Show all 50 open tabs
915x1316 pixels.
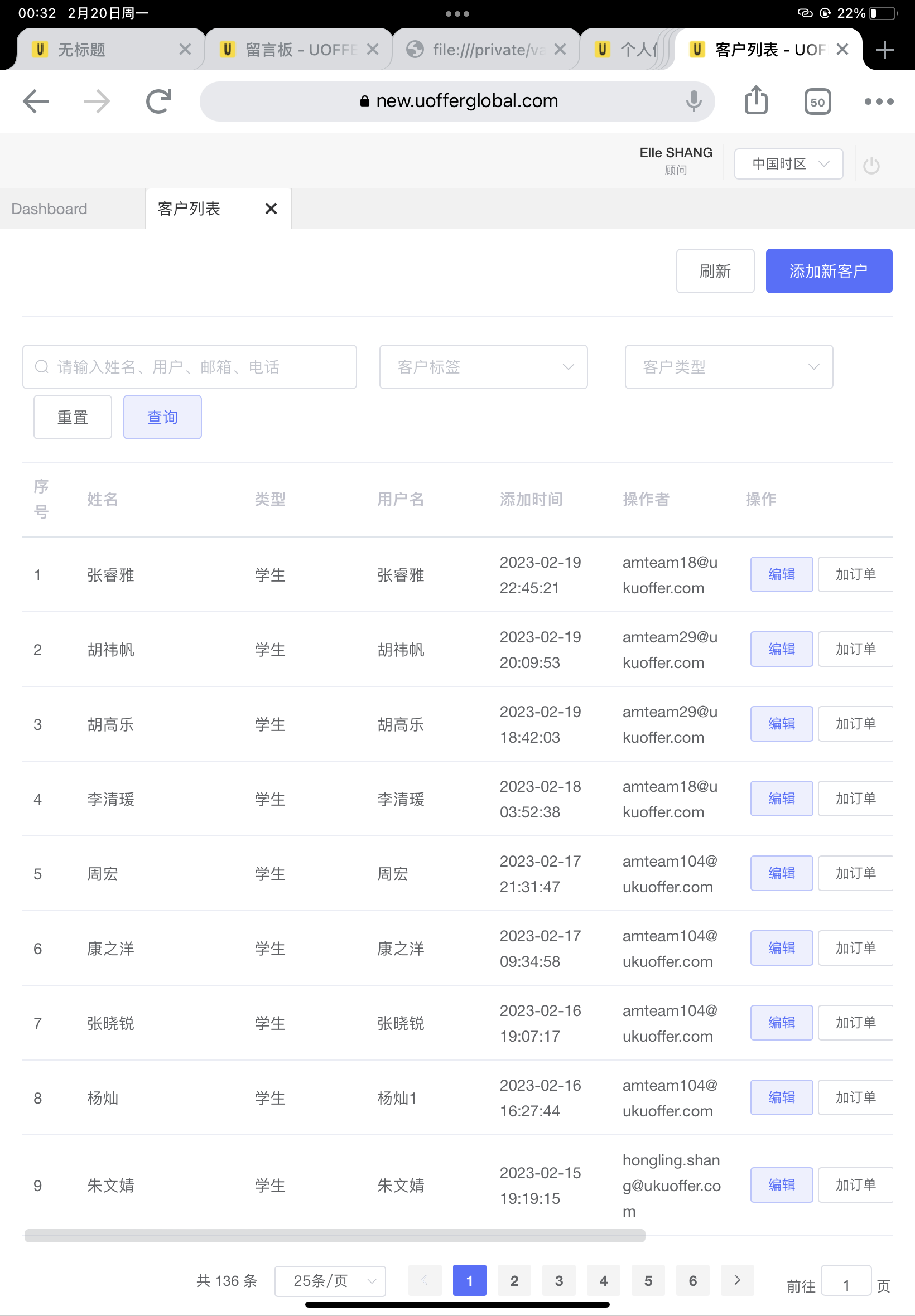(x=817, y=102)
